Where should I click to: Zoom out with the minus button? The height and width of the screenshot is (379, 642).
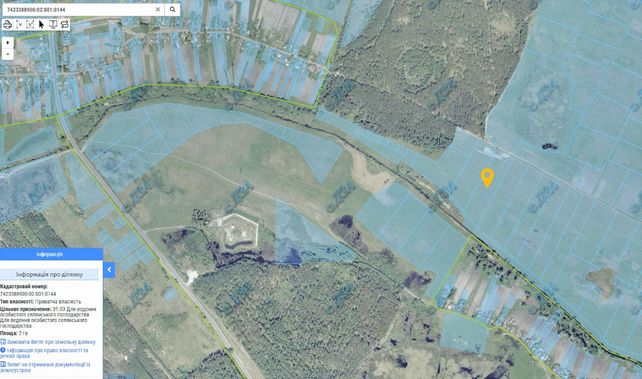tap(7, 54)
